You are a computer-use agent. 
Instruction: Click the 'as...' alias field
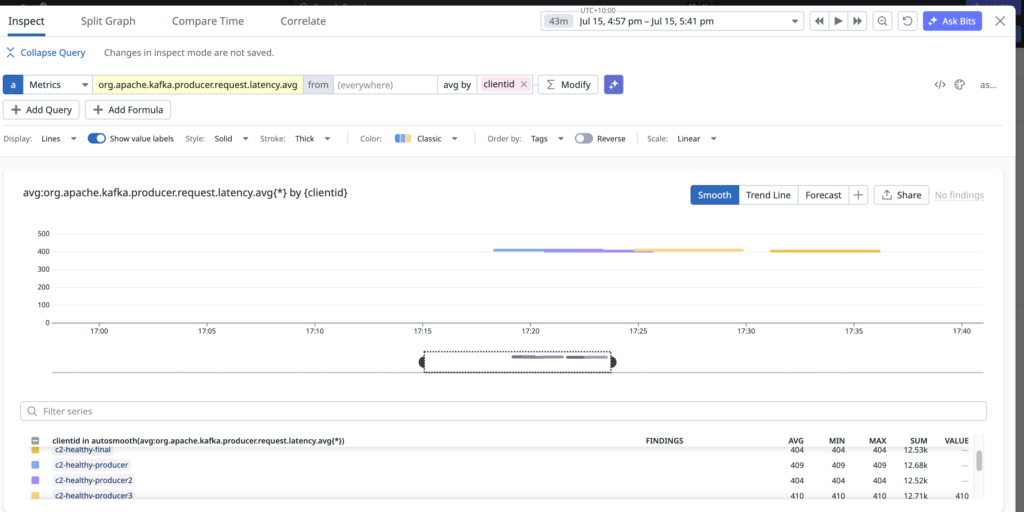[x=988, y=84]
